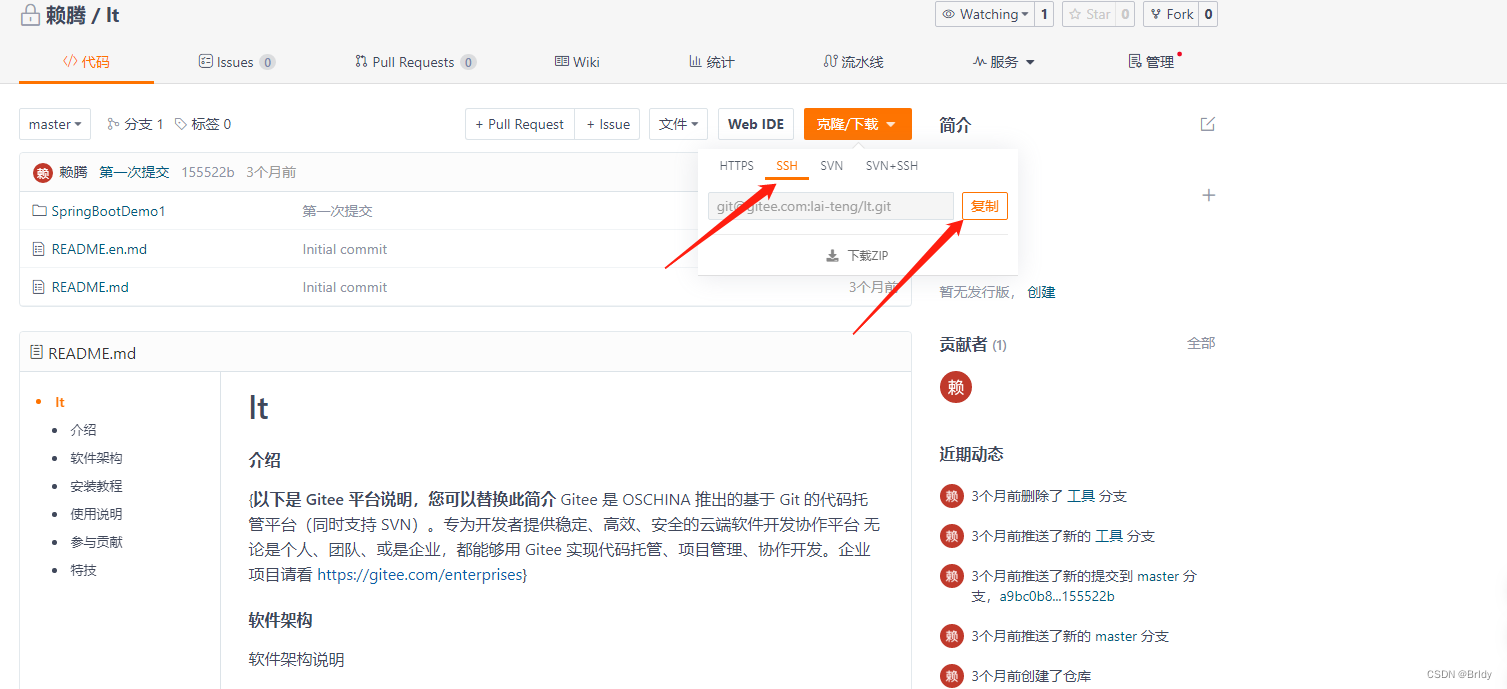Image resolution: width=1507 pixels, height=689 pixels.
Task: Toggle the 克隆/下载 dropdown button
Action: tap(858, 124)
